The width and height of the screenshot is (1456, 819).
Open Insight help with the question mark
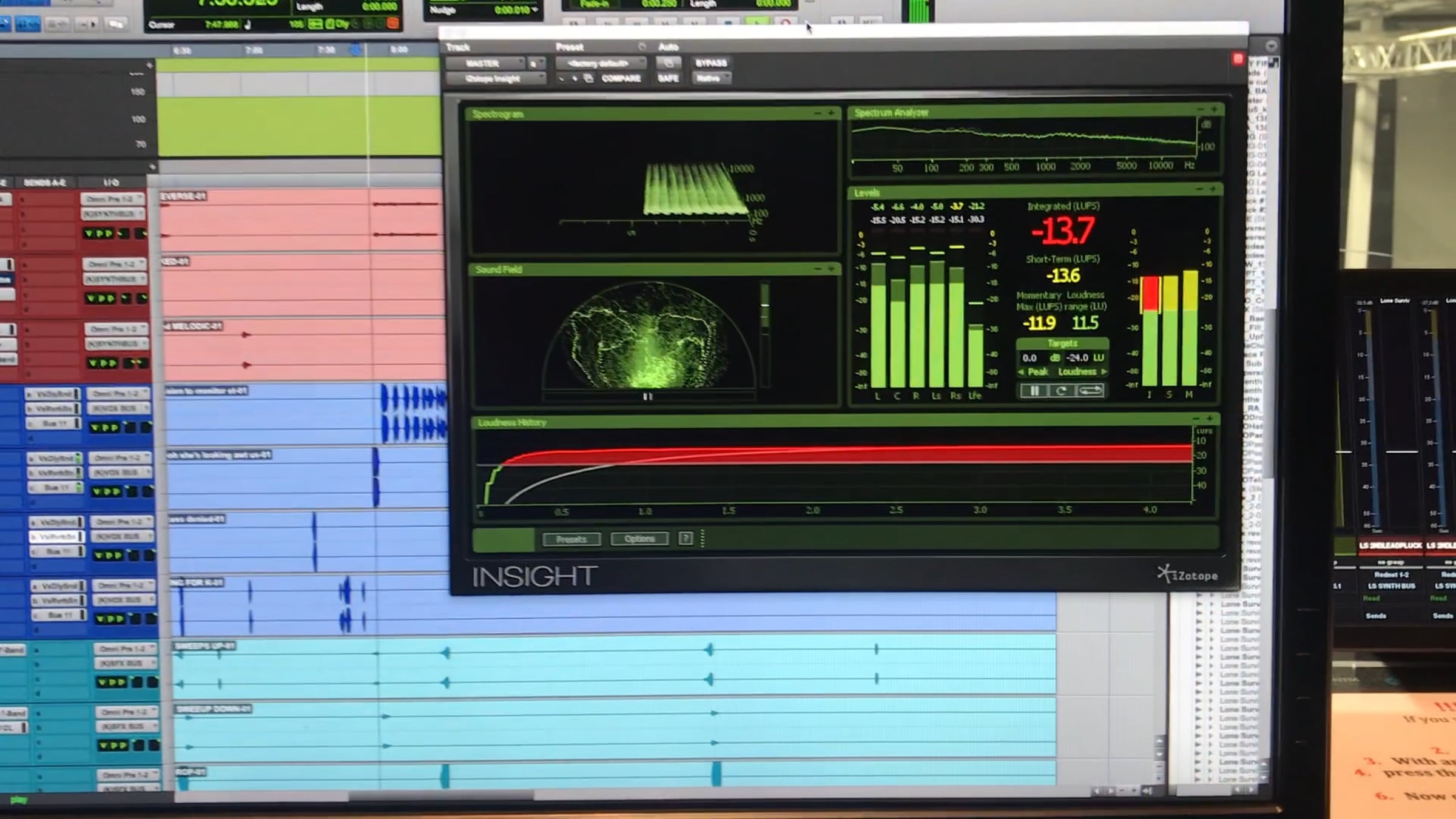click(x=686, y=539)
